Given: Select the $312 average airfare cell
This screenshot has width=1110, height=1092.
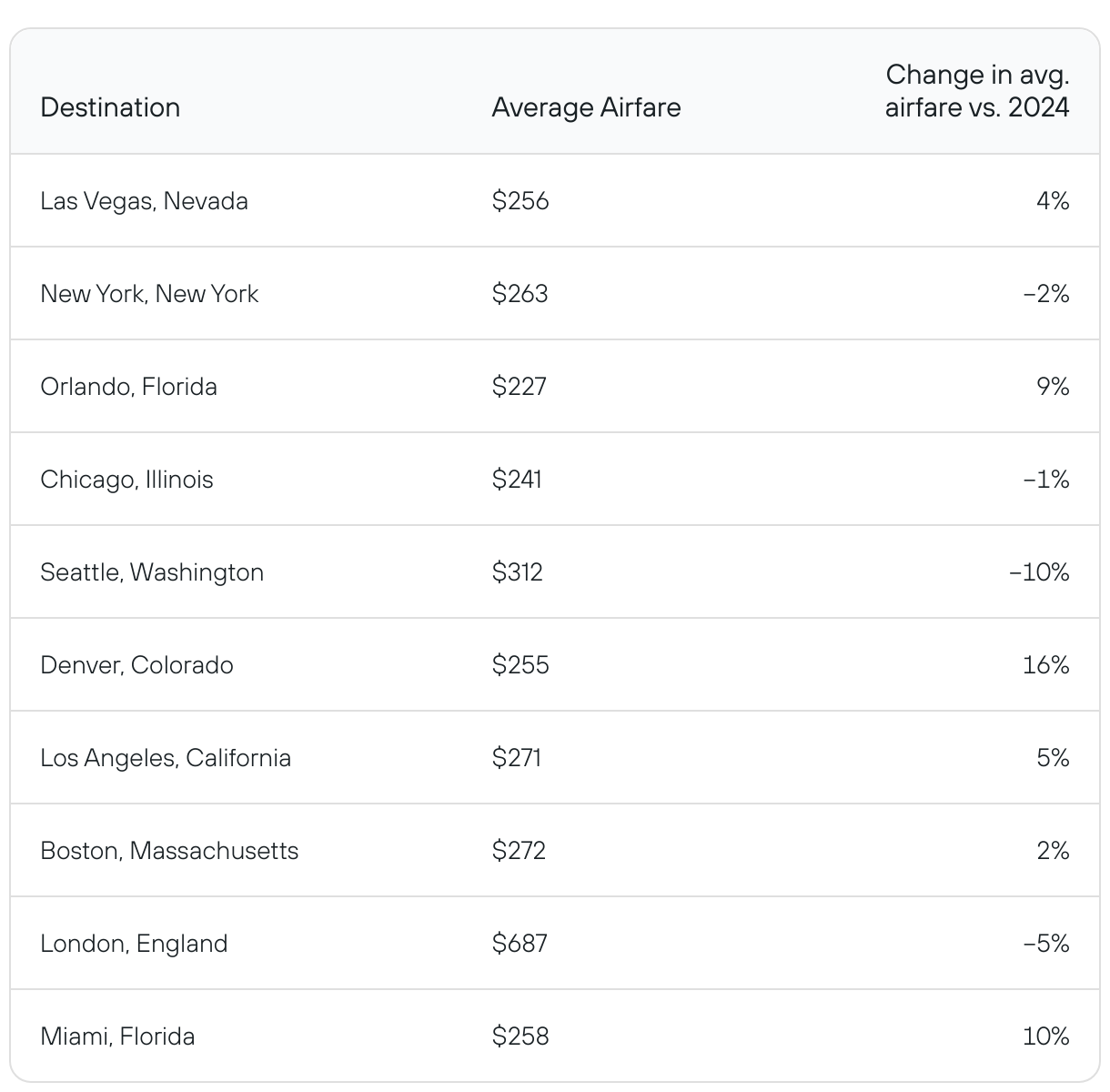Looking at the screenshot, I should [517, 572].
